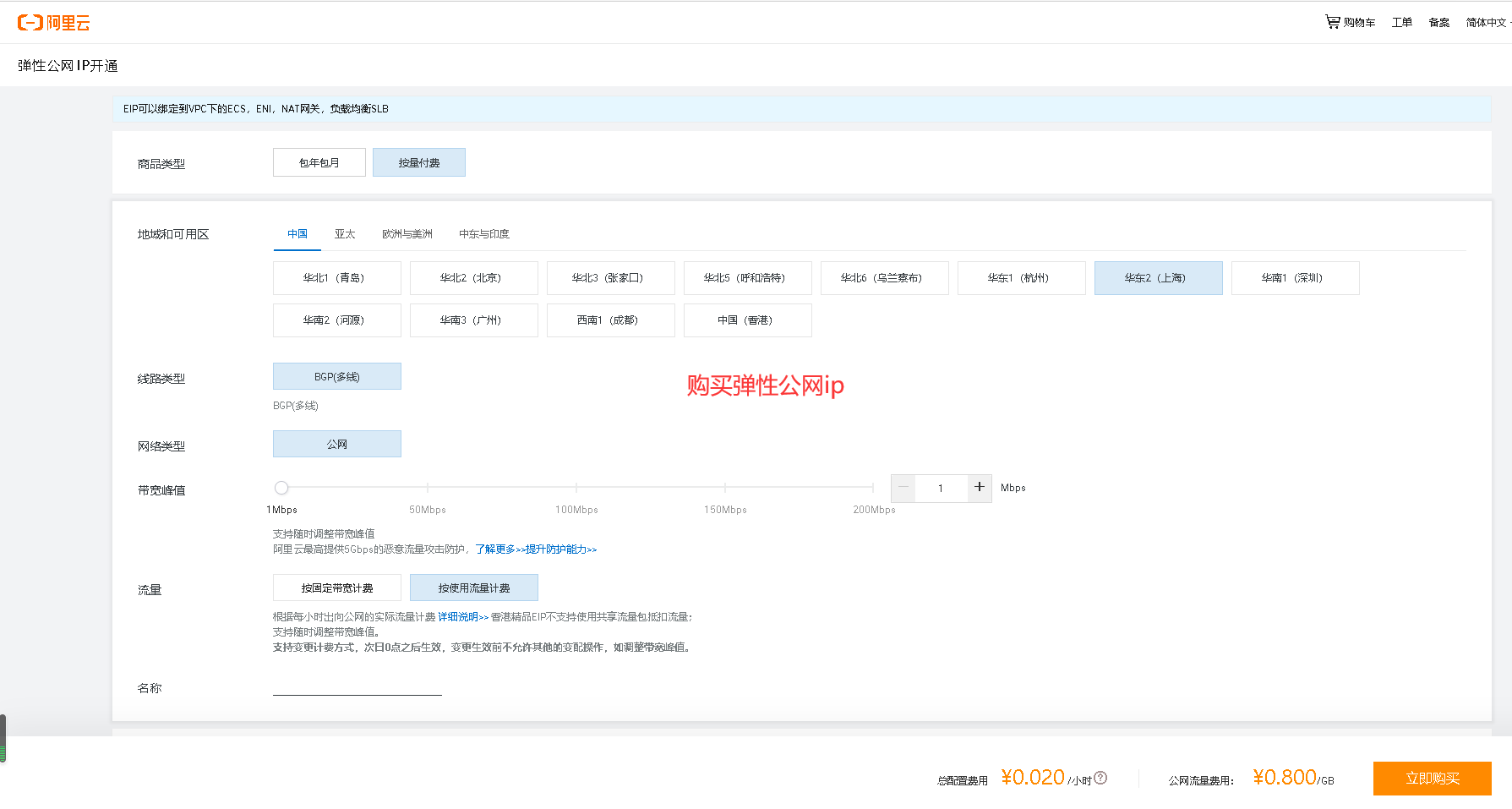Image resolution: width=1512 pixels, height=809 pixels.
Task: Open the 提升防护能力>> link
Action: (560, 549)
